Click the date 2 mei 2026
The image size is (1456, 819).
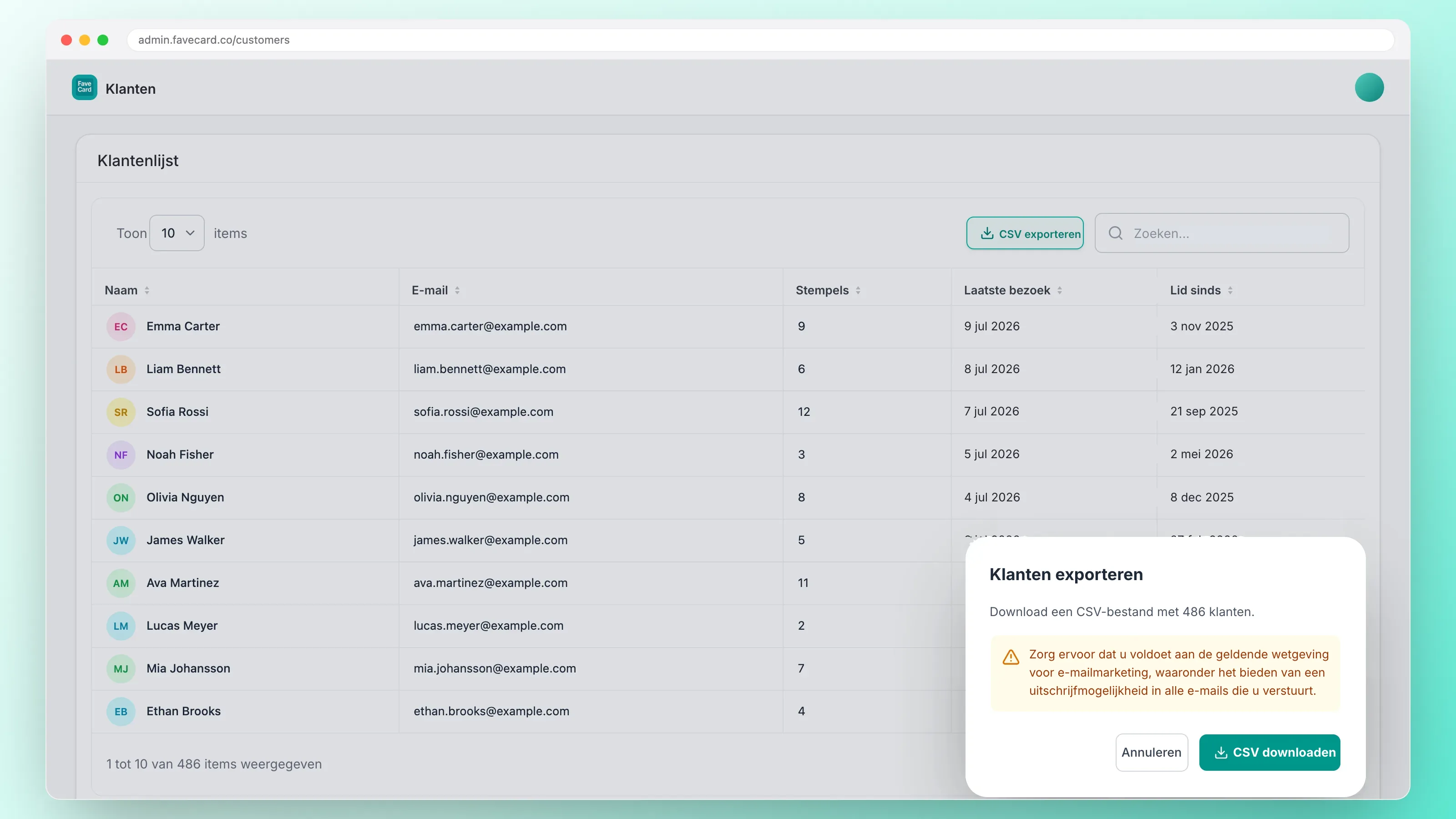pyautogui.click(x=1202, y=454)
